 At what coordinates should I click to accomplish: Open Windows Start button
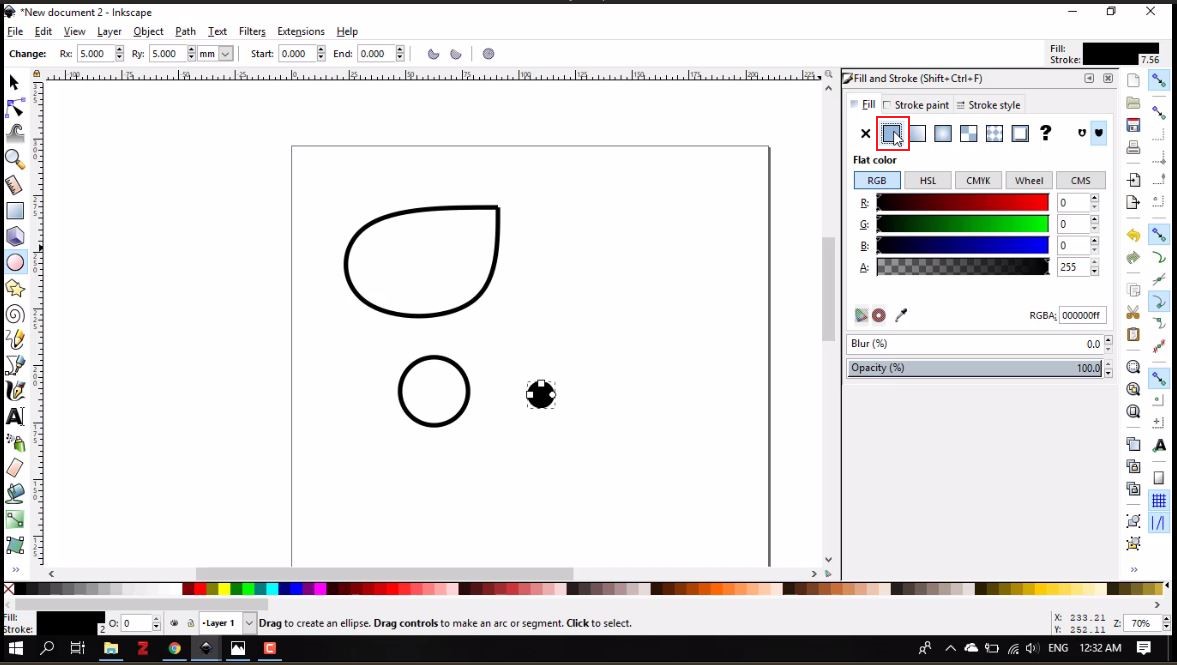[15, 648]
